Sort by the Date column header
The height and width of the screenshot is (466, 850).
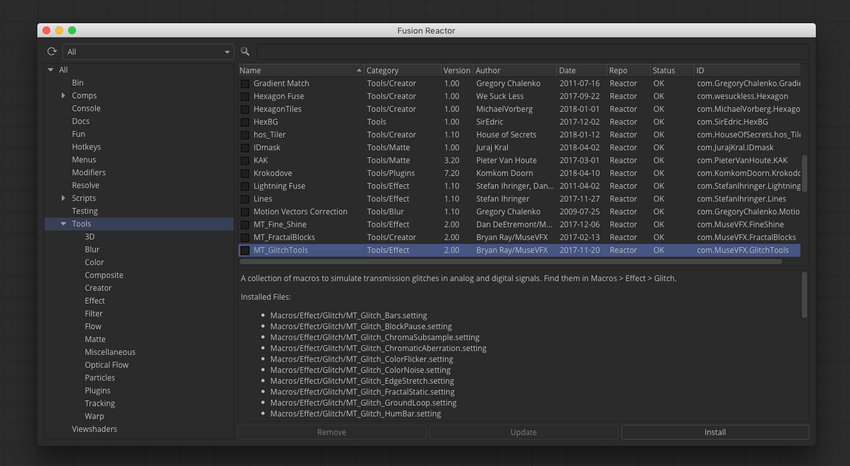point(582,70)
